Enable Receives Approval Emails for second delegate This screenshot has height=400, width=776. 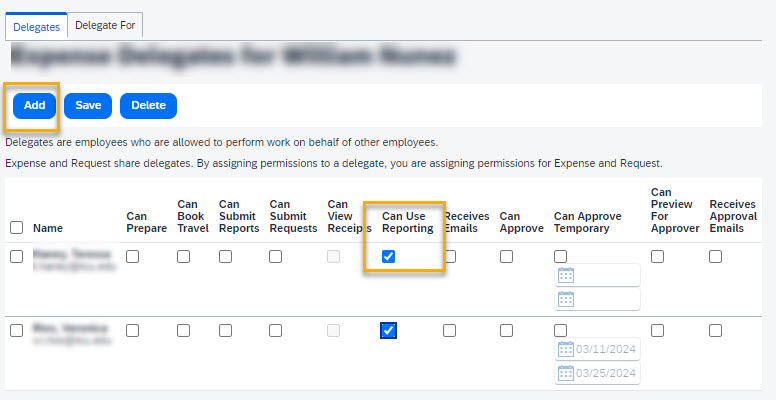point(715,331)
